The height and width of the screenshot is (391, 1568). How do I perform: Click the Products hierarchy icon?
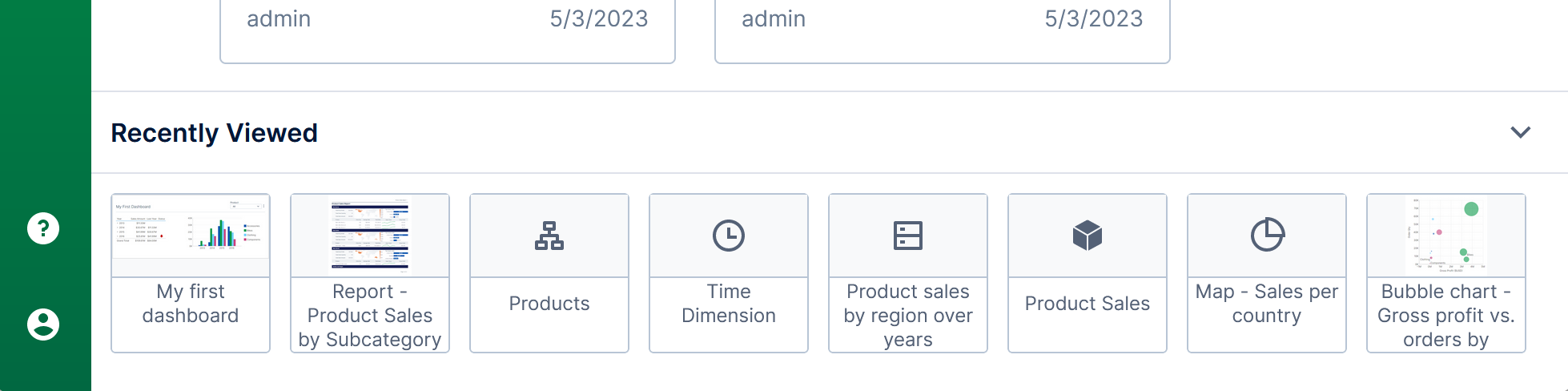(x=549, y=236)
